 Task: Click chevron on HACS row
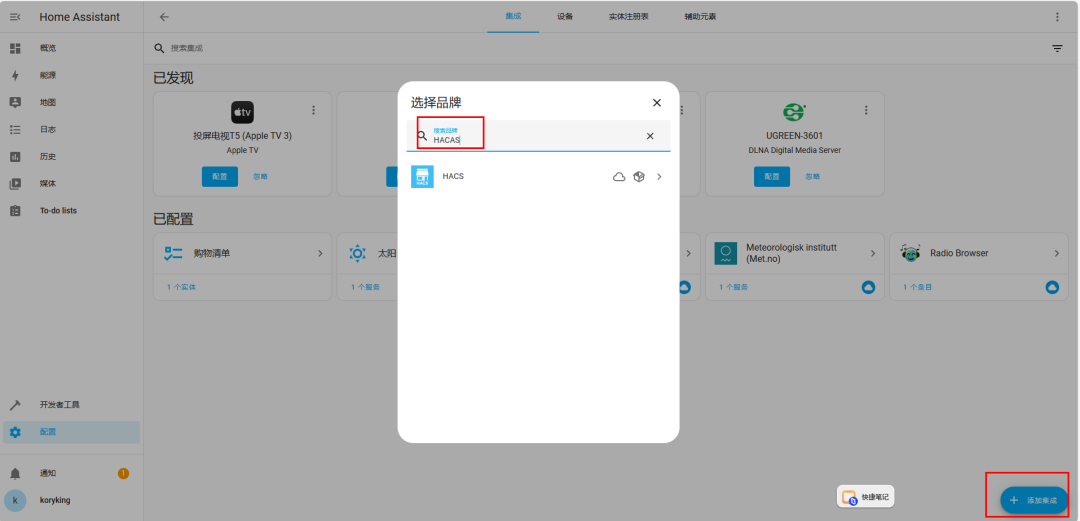[659, 176]
